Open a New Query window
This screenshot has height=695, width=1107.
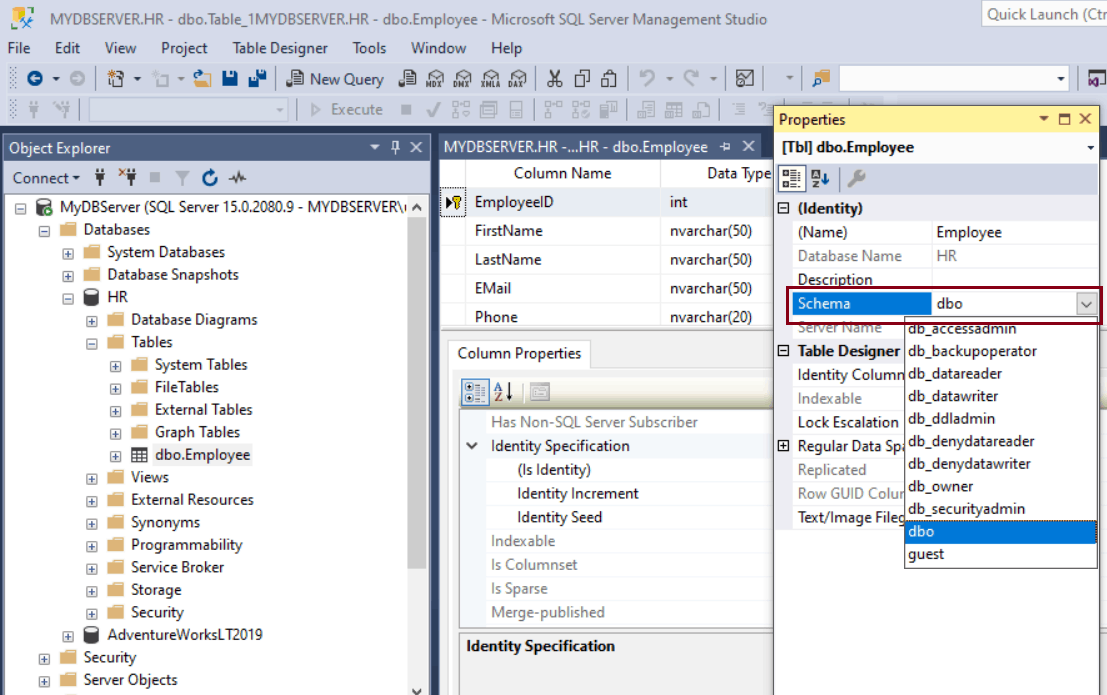coord(335,78)
